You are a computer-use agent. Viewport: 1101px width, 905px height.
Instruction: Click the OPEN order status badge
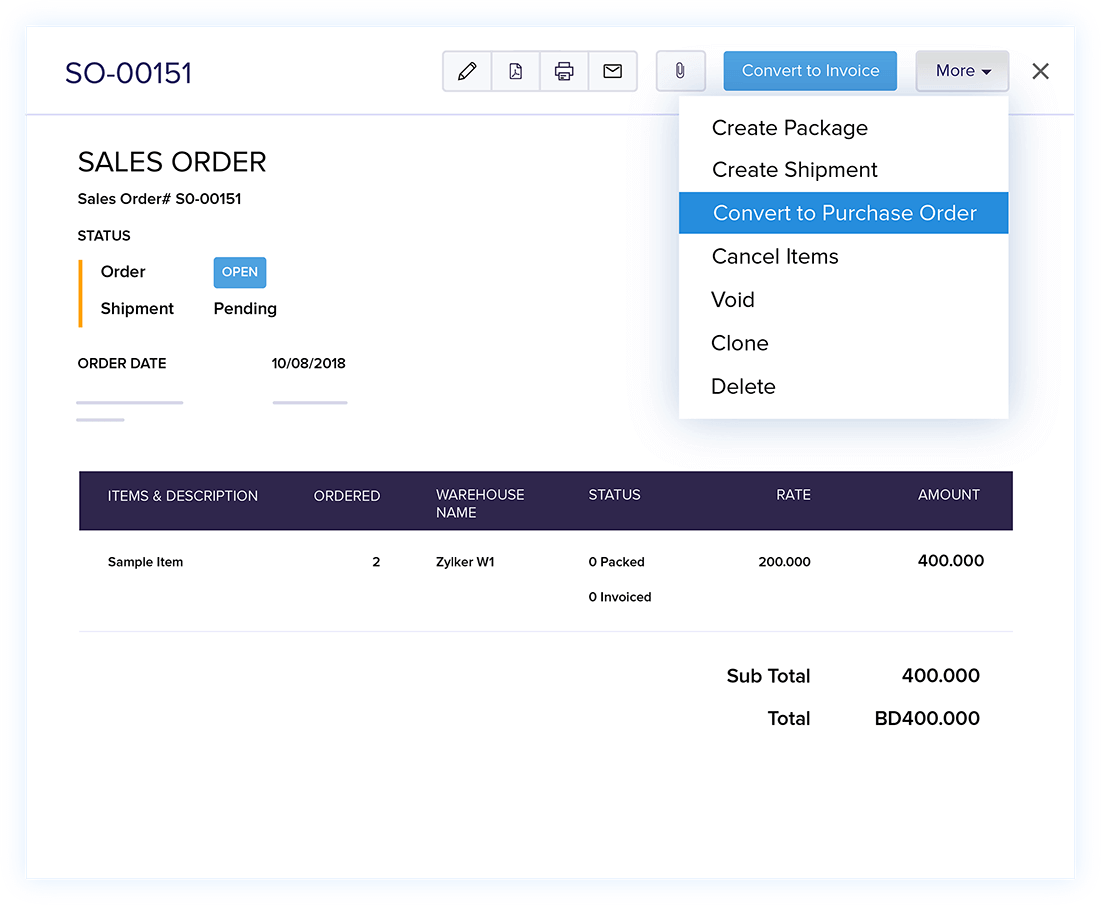(240, 272)
